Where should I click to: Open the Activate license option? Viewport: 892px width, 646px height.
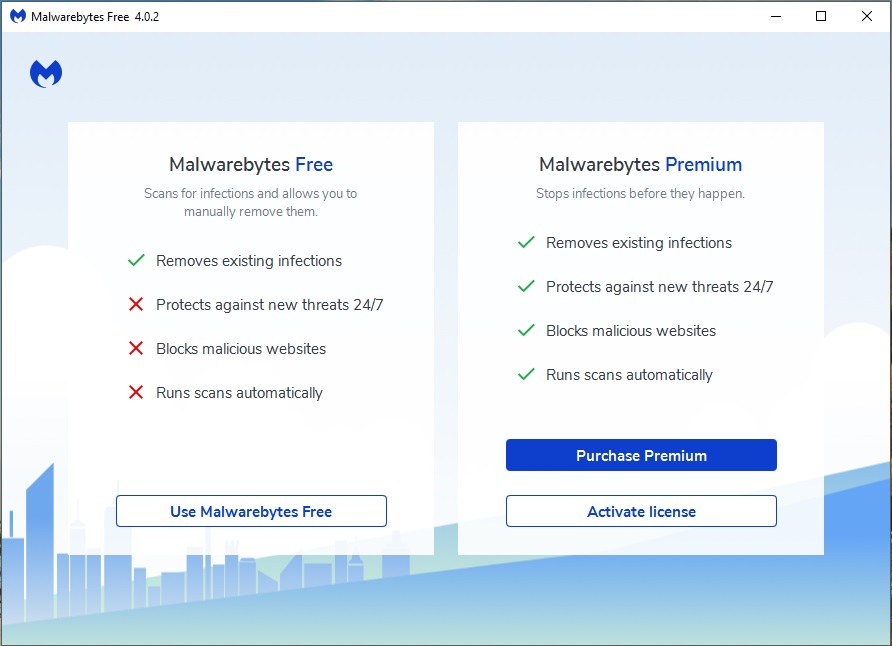pyautogui.click(x=641, y=511)
